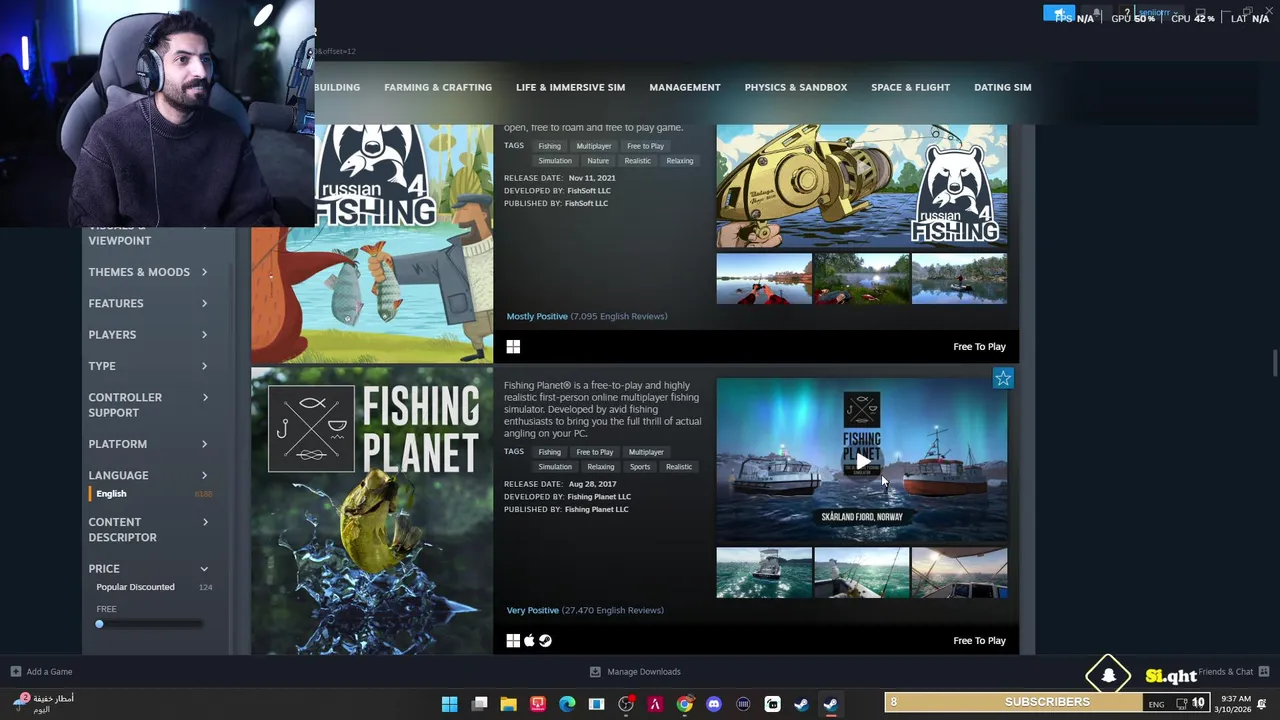This screenshot has height=720, width=1280.
Task: Click Mostly Positive reviews for Russian Fishing 4
Action: pos(537,316)
